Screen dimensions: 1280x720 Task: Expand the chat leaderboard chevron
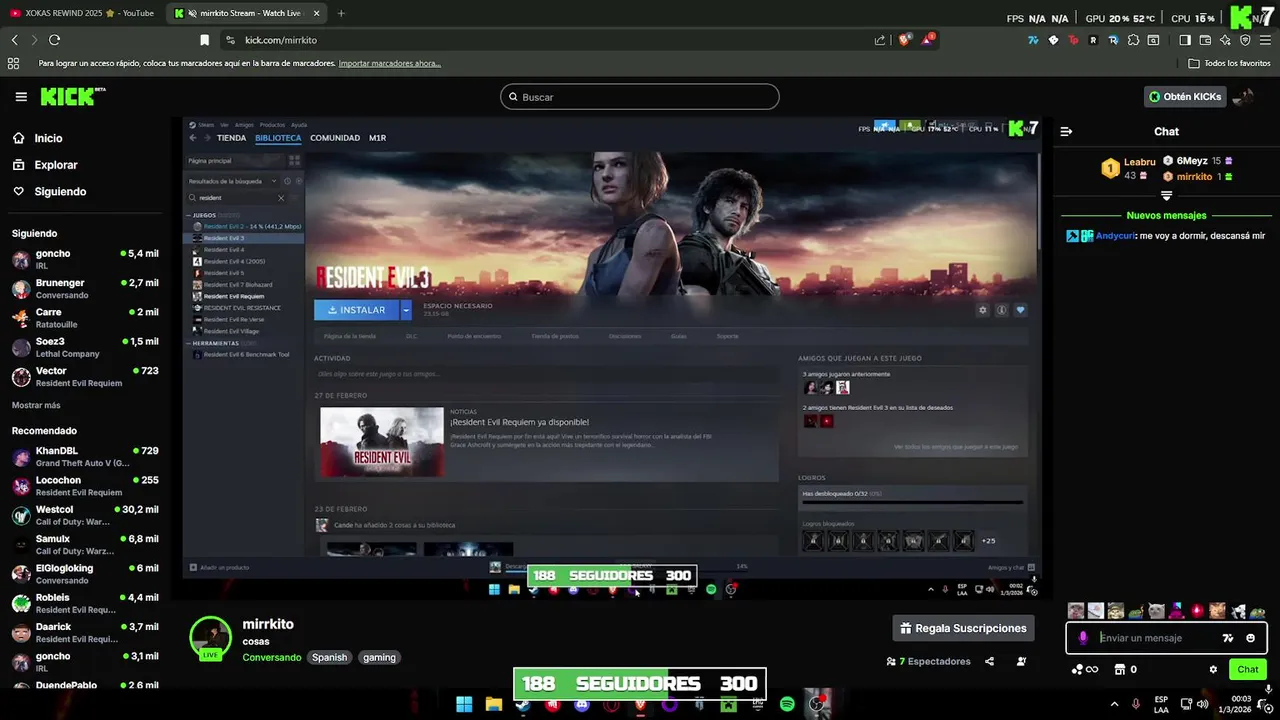point(1166,195)
